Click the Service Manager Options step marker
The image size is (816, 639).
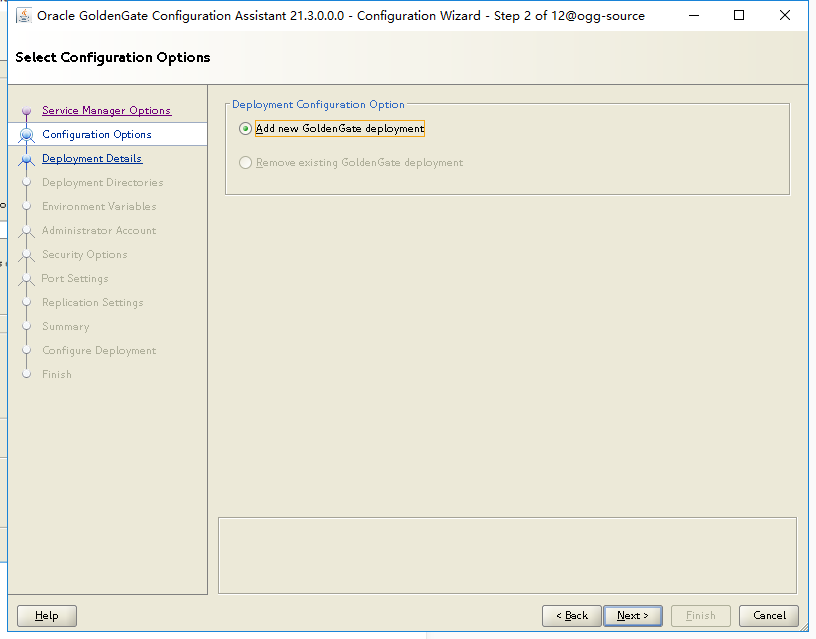click(x=27, y=111)
